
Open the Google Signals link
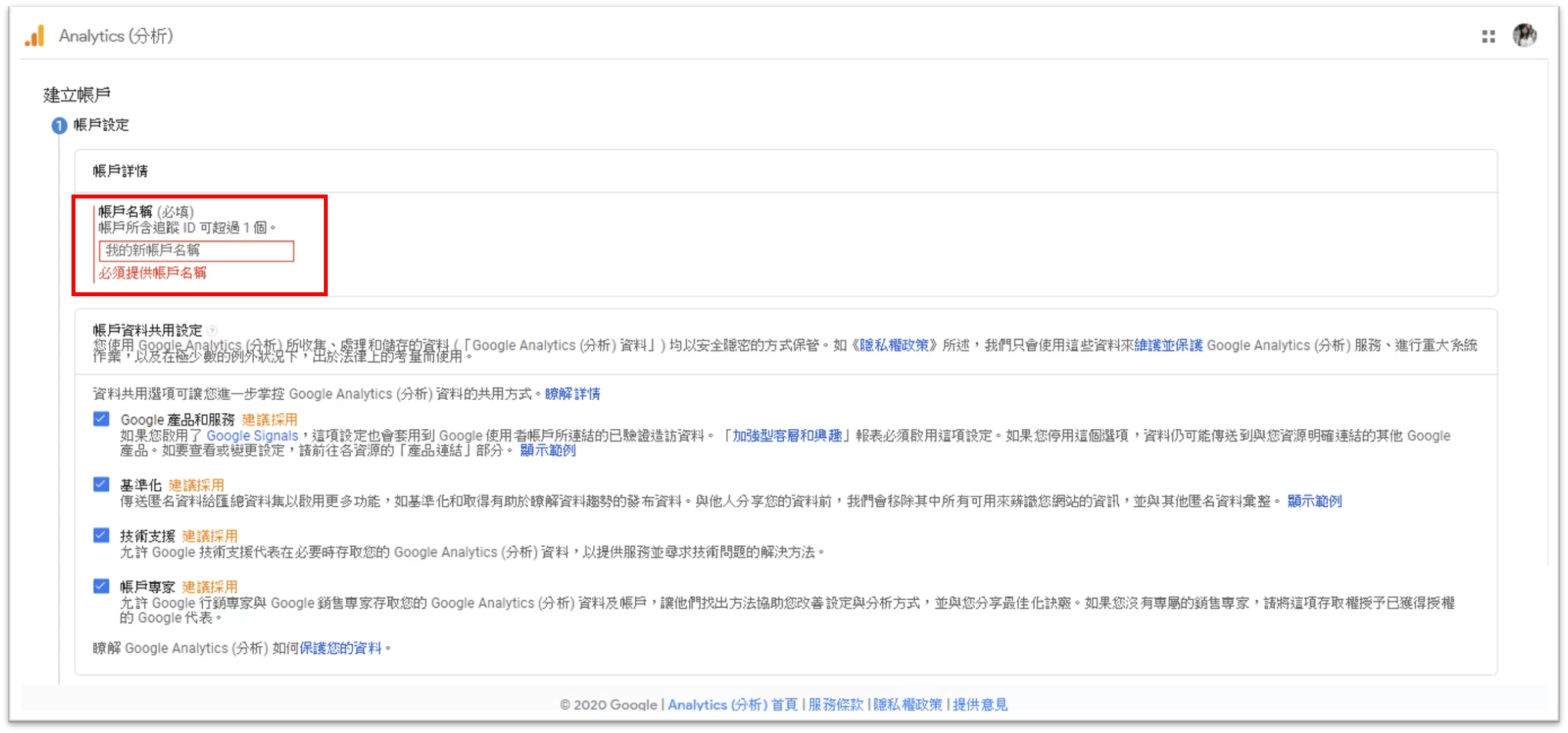[252, 435]
